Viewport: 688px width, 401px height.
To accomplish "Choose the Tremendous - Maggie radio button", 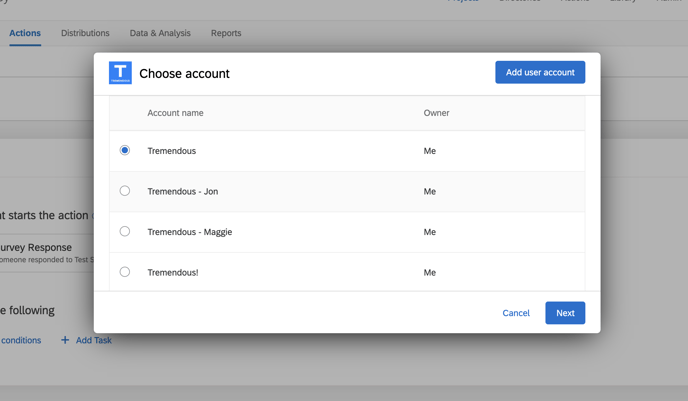I will [125, 231].
